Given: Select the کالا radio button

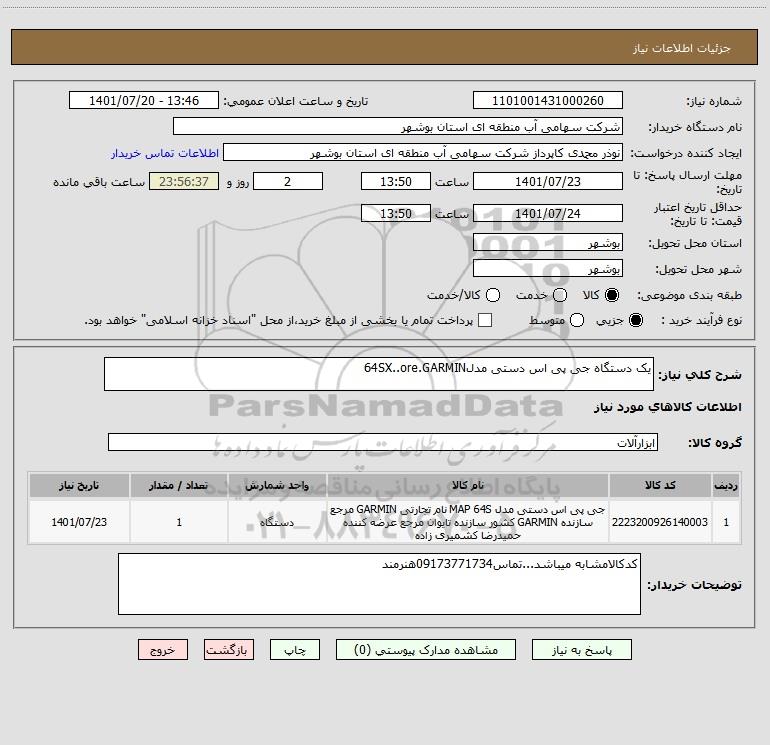Looking at the screenshot, I should coord(612,295).
